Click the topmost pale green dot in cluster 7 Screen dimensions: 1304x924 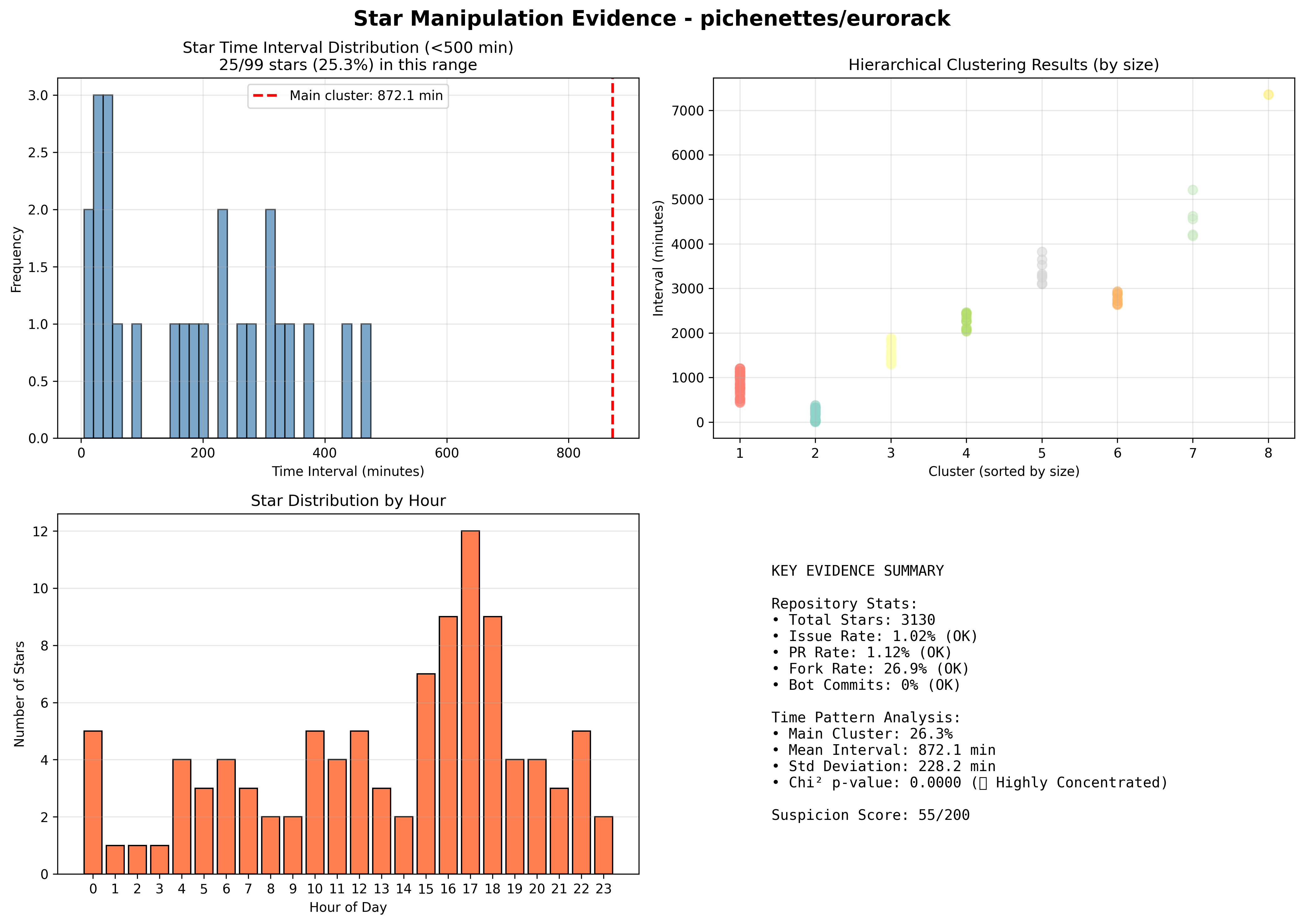[1192, 190]
